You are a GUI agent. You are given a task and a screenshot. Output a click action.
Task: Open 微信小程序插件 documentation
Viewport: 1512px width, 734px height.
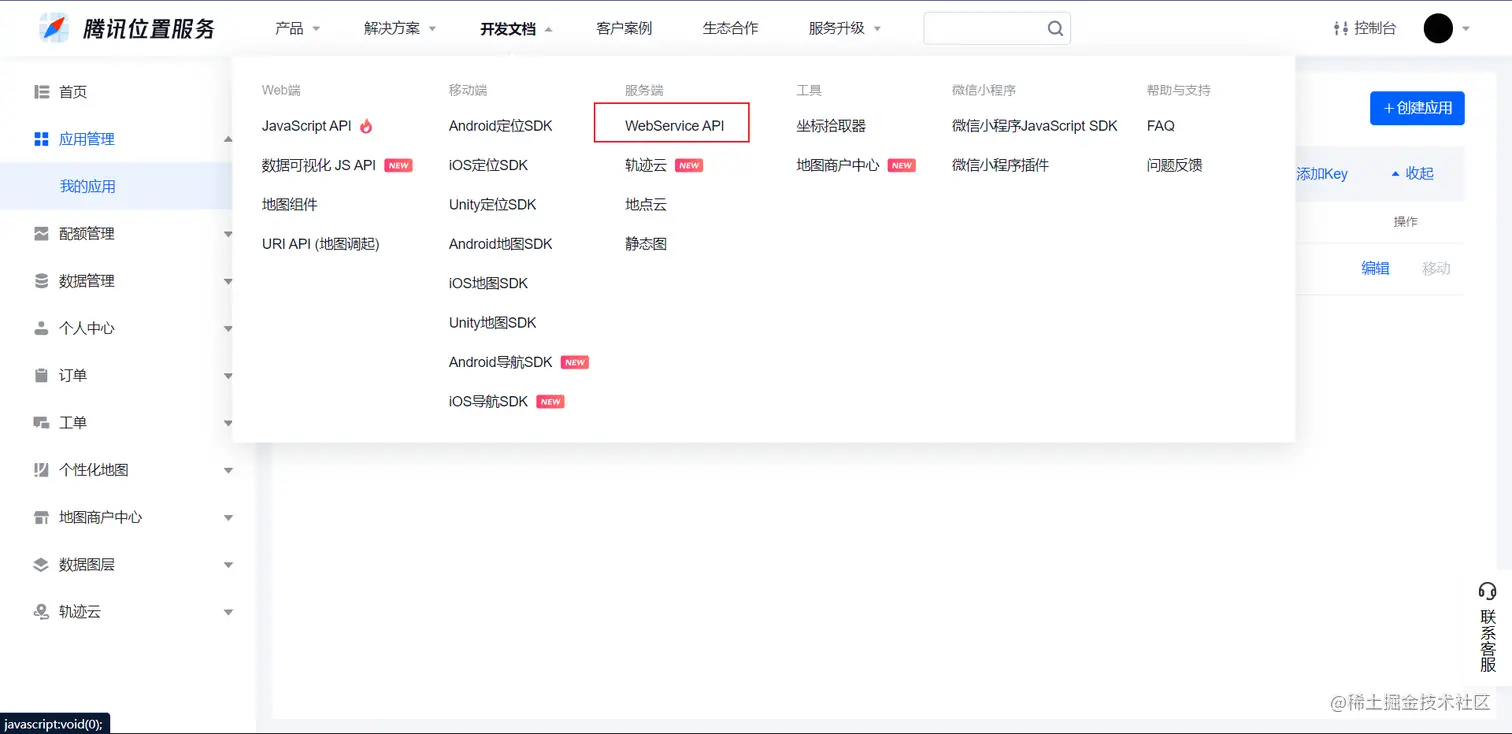(x=1000, y=165)
